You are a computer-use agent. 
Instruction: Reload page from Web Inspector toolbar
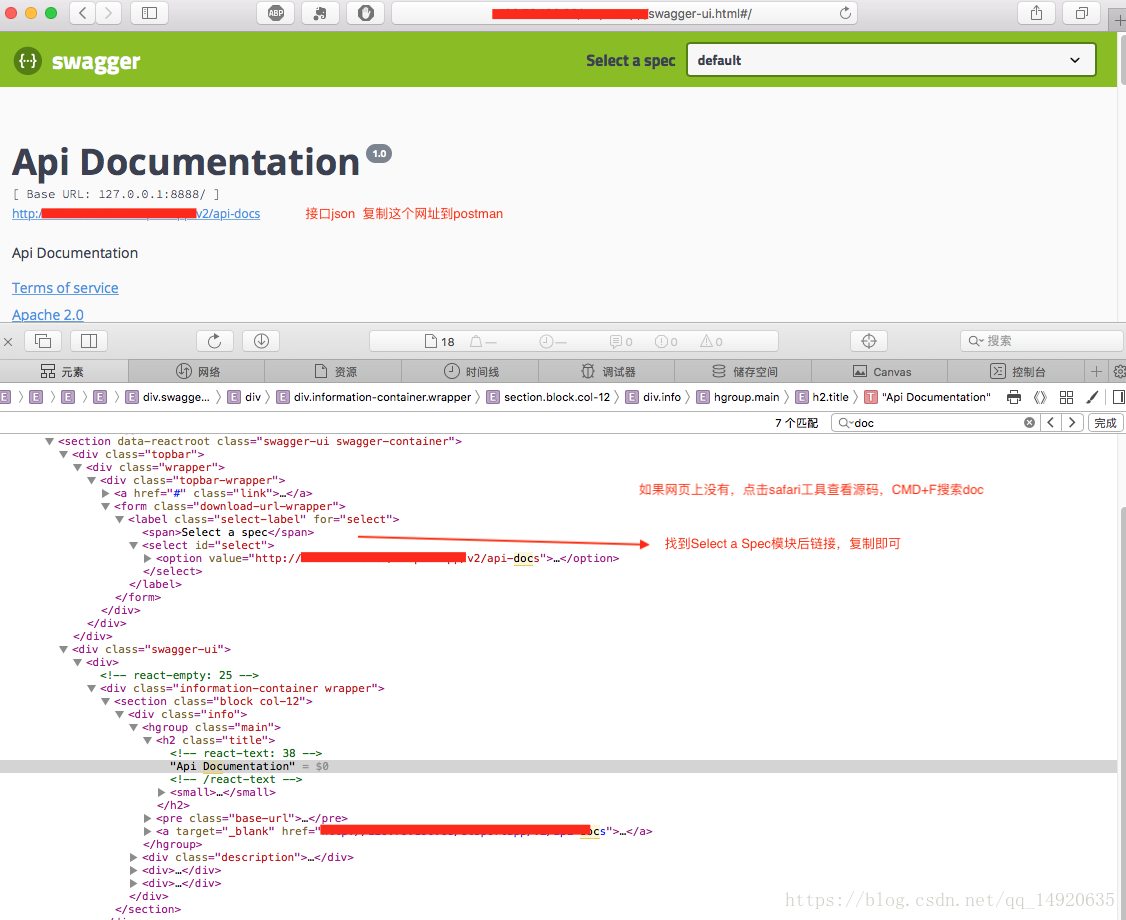215,341
